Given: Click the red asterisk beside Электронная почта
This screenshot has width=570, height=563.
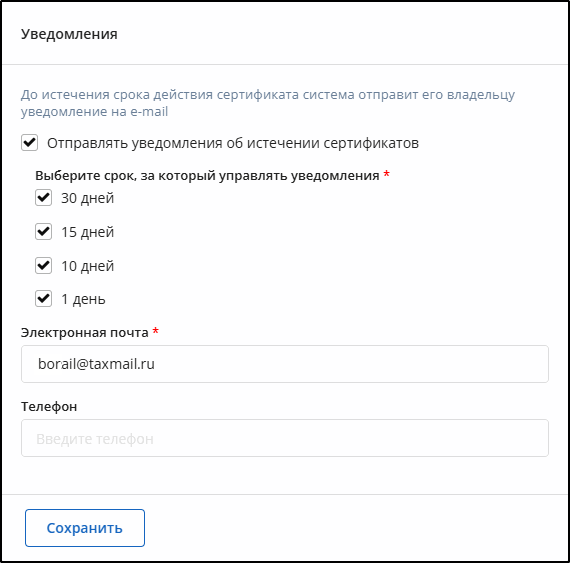Looking at the screenshot, I should (156, 331).
